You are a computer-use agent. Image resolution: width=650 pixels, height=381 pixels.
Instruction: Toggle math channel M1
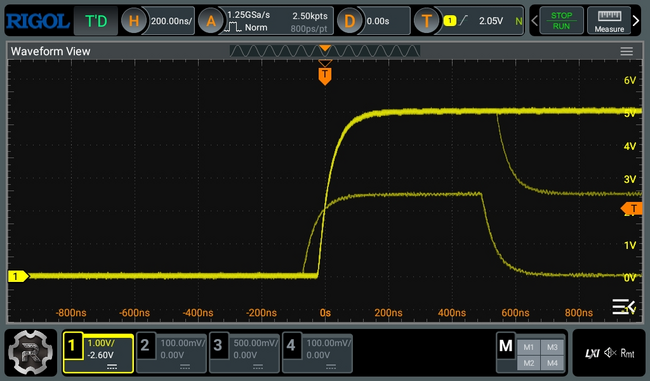[x=529, y=347]
